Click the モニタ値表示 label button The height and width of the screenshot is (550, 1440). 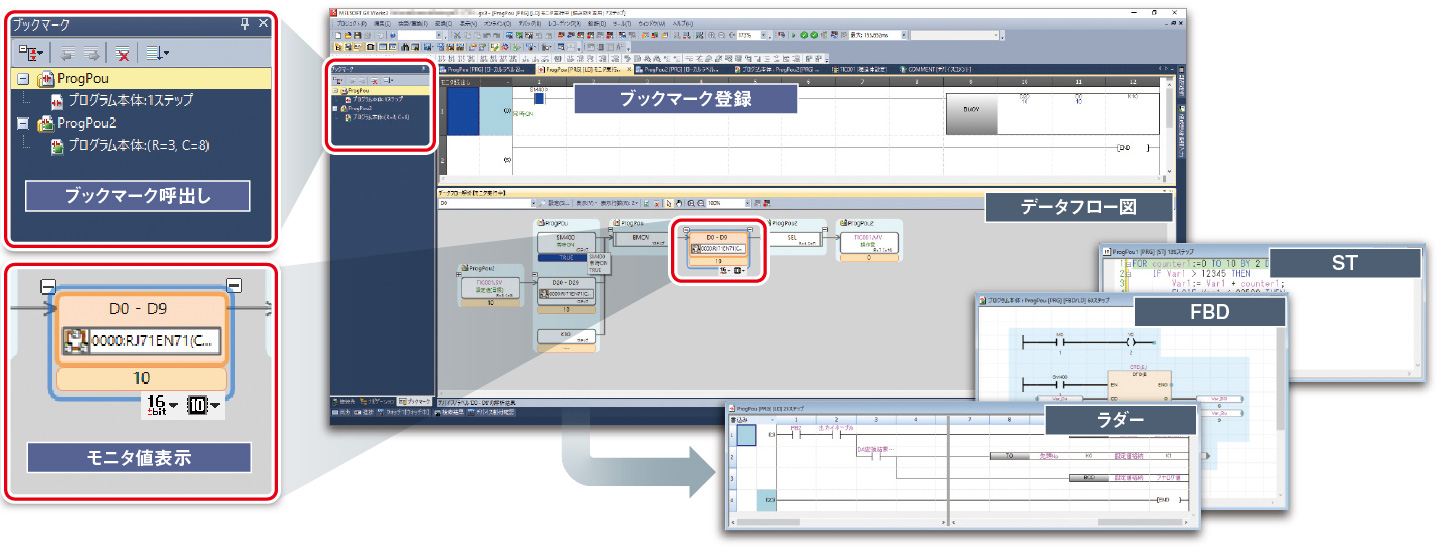pyautogui.click(x=138, y=458)
